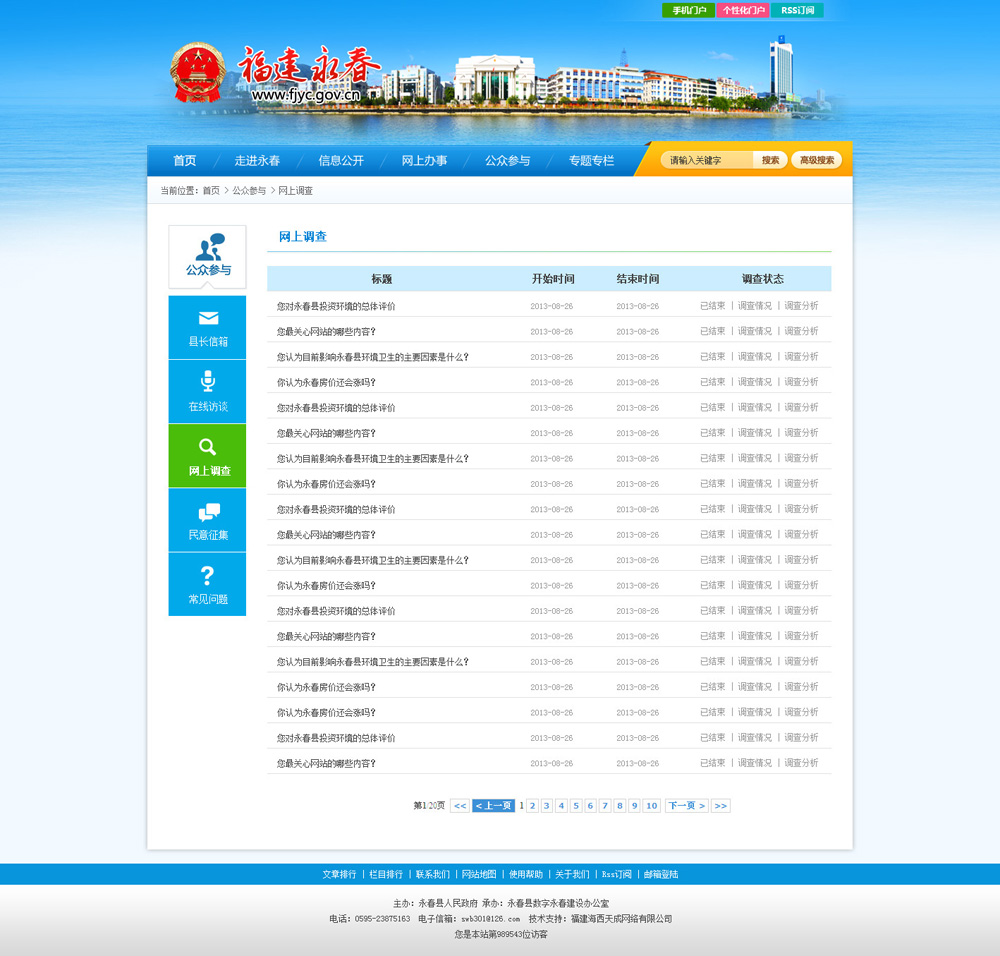The image size is (1000, 956).
Task: Jump to last page with >> button
Action: 720,806
